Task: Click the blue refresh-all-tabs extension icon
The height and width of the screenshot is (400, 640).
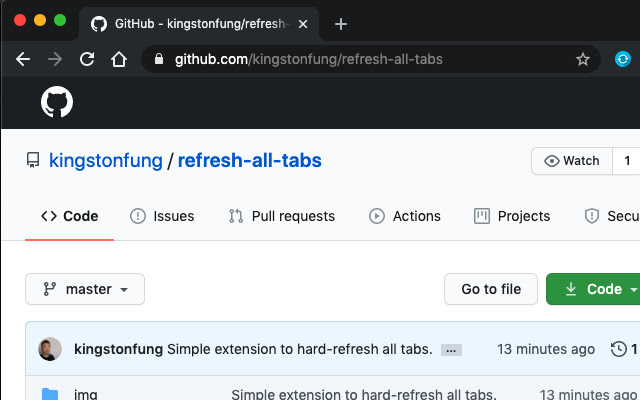Action: tap(623, 59)
